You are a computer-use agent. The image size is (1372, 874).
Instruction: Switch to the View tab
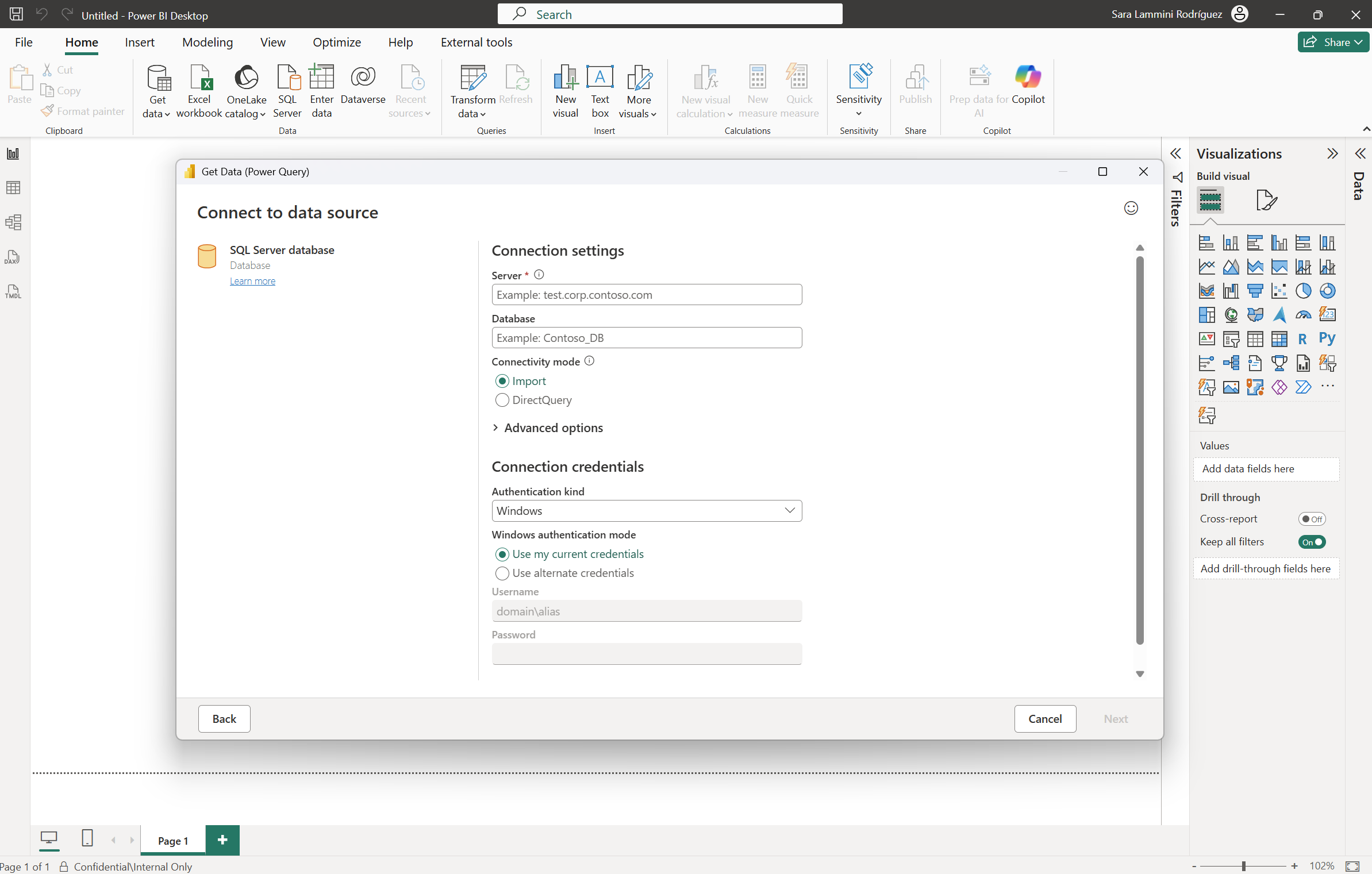coord(272,42)
